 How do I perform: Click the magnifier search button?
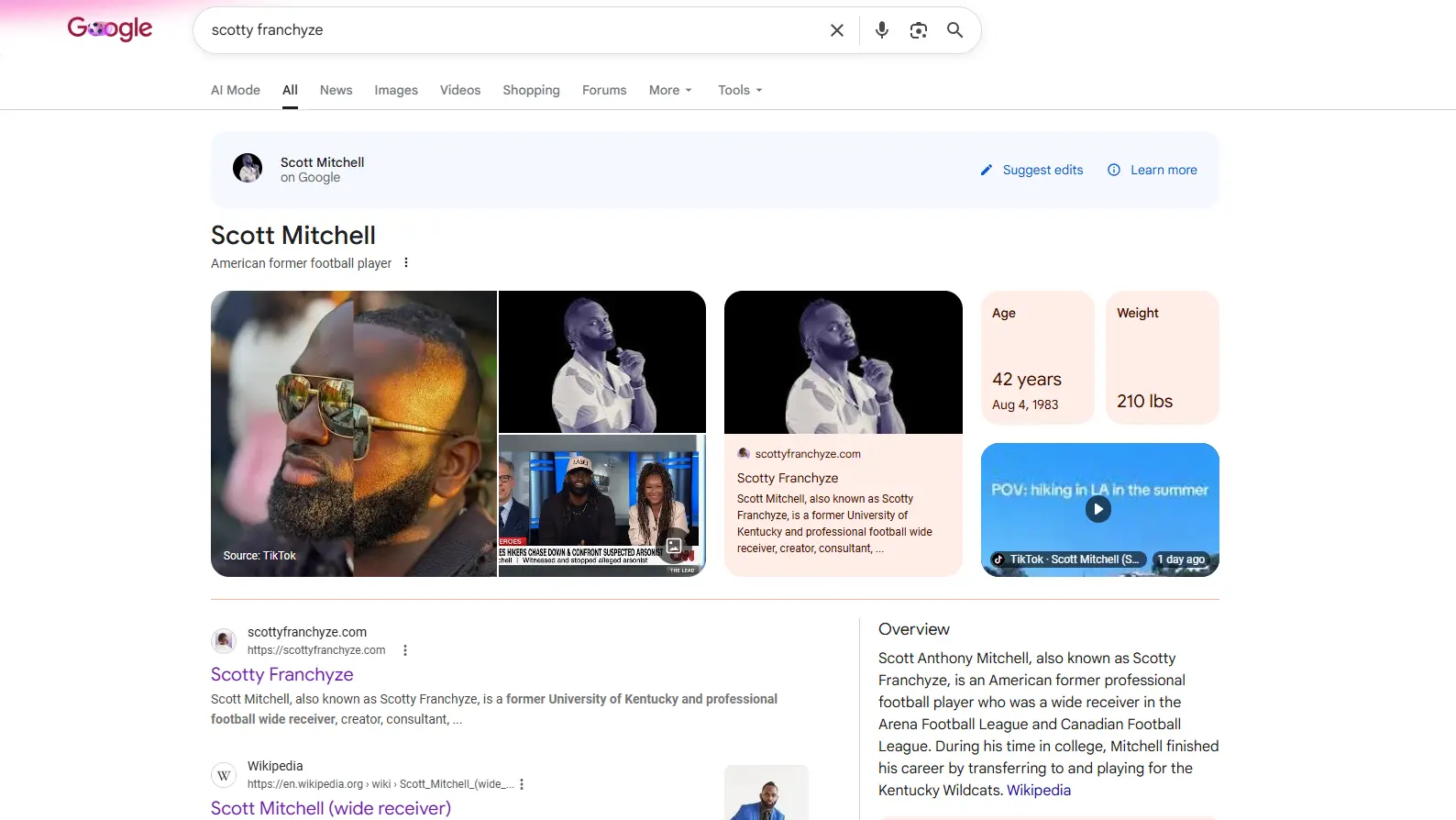954,30
